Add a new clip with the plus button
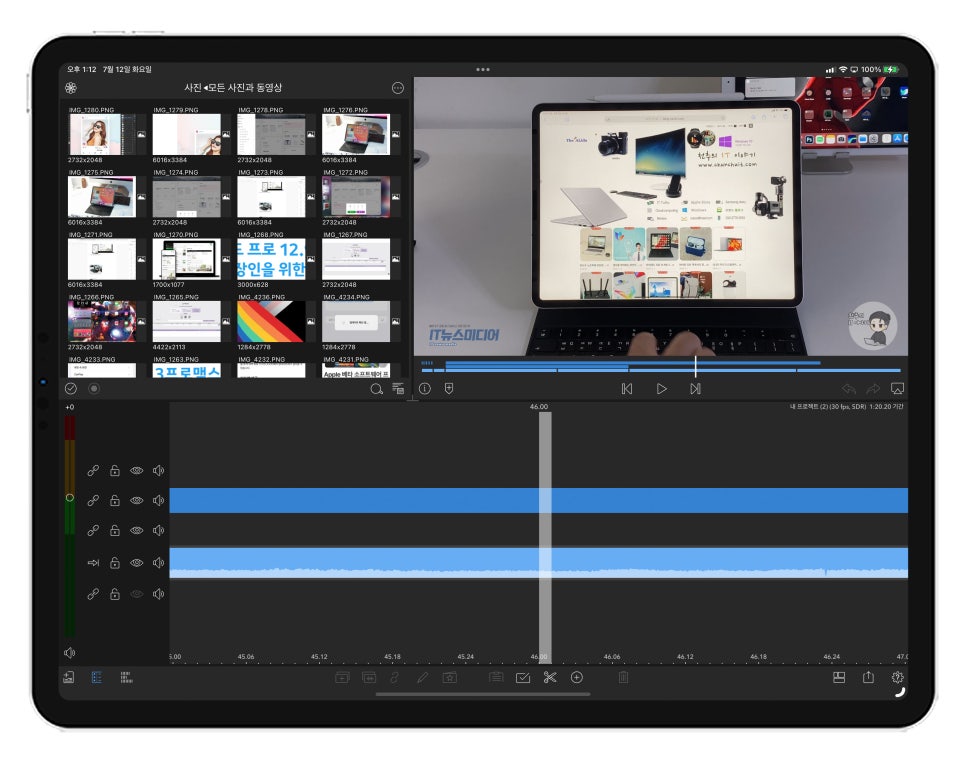 point(577,677)
